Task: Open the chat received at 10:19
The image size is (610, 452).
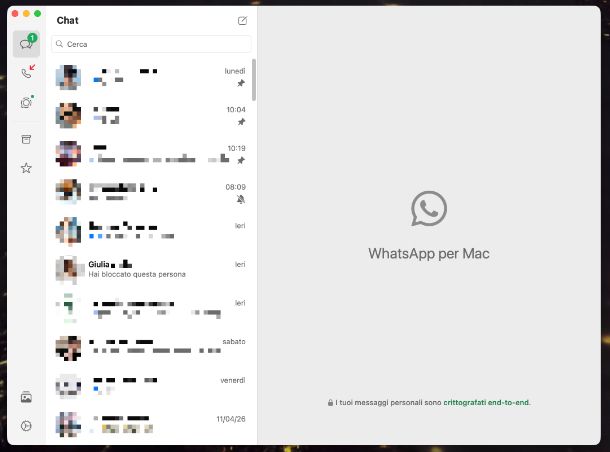Action: (151, 154)
